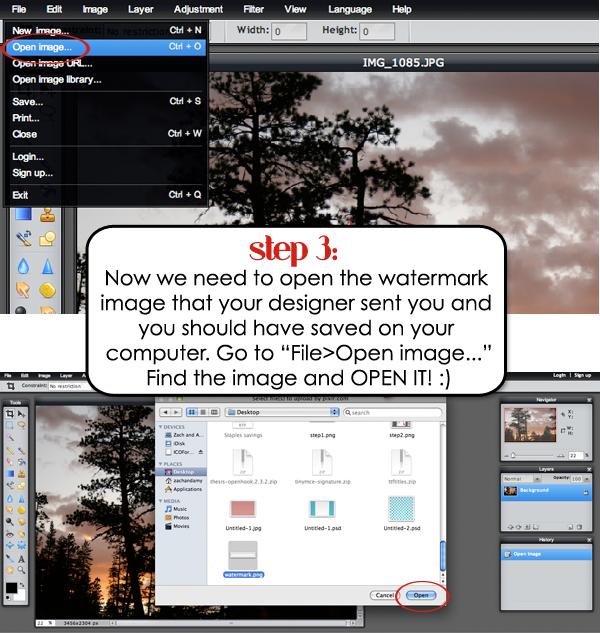This screenshot has height=633, width=600.
Task: Select the Magic Wand tool
Action: point(10,437)
